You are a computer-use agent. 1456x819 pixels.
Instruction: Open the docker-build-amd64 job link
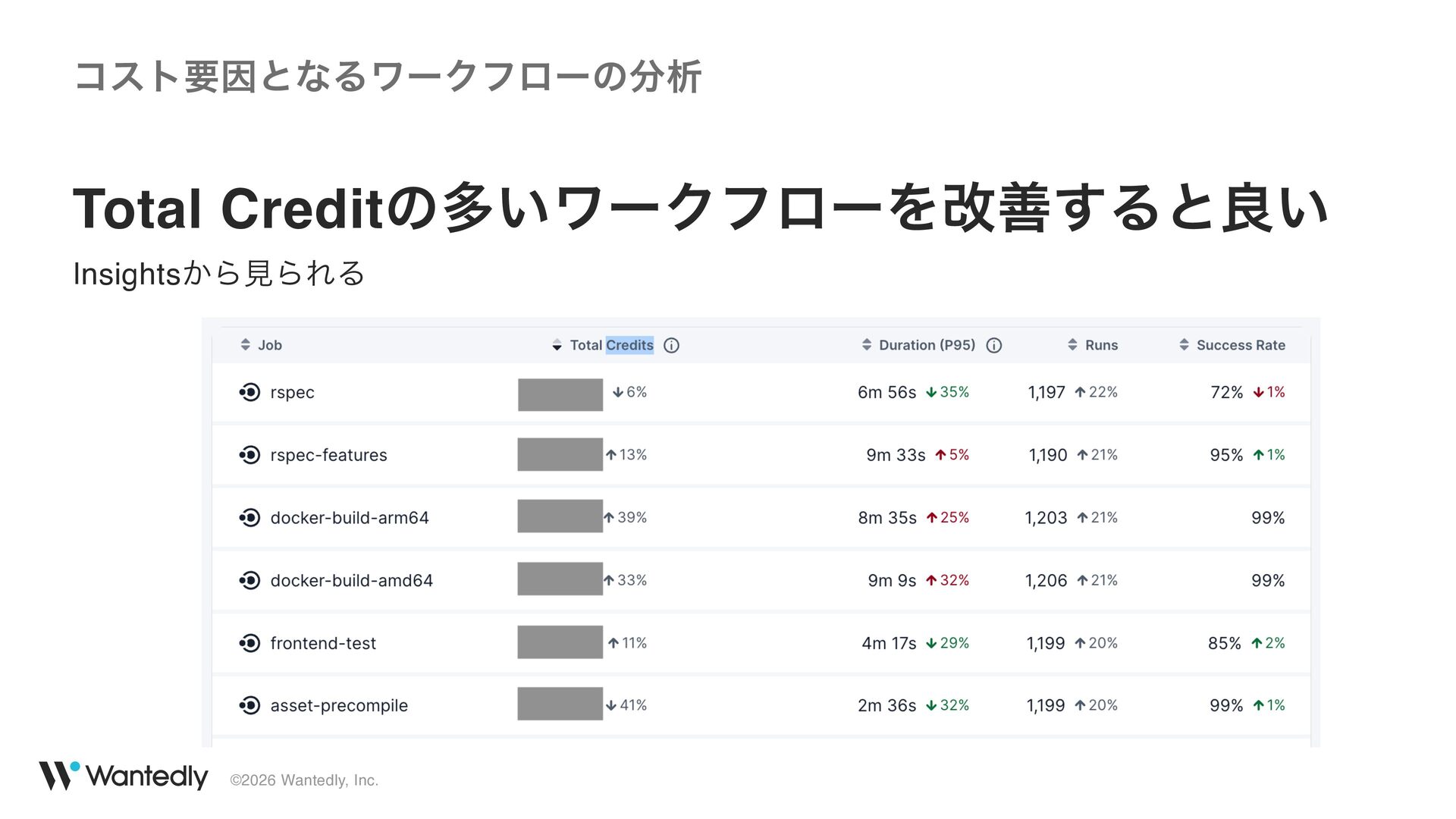pyautogui.click(x=351, y=581)
